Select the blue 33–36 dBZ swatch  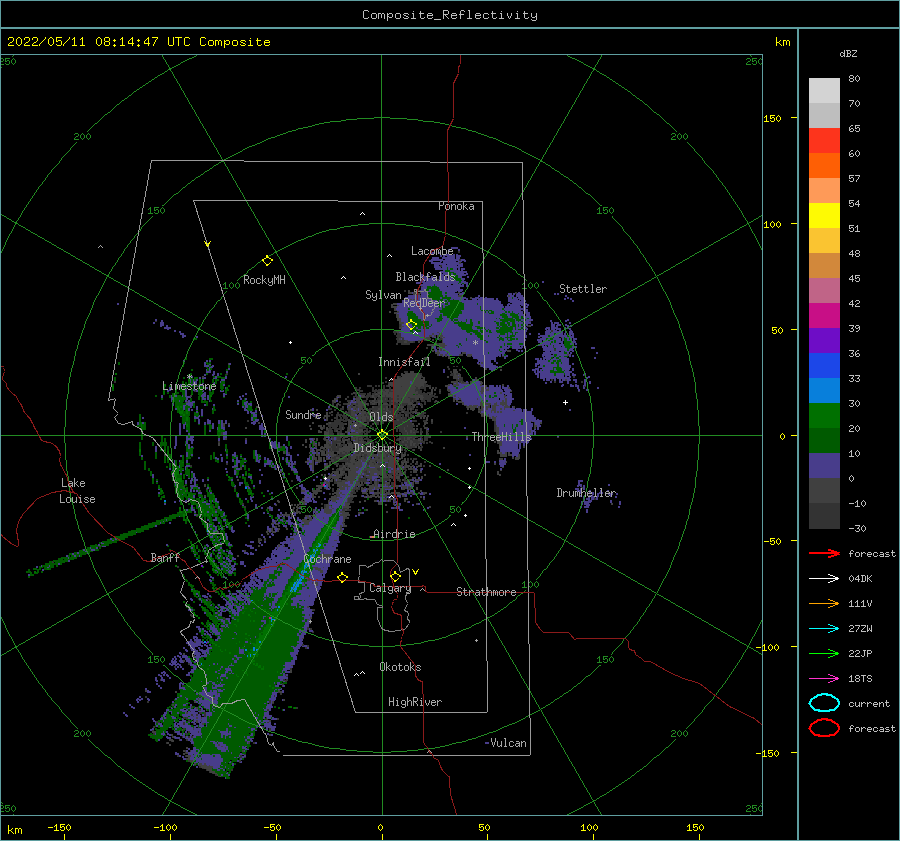824,366
